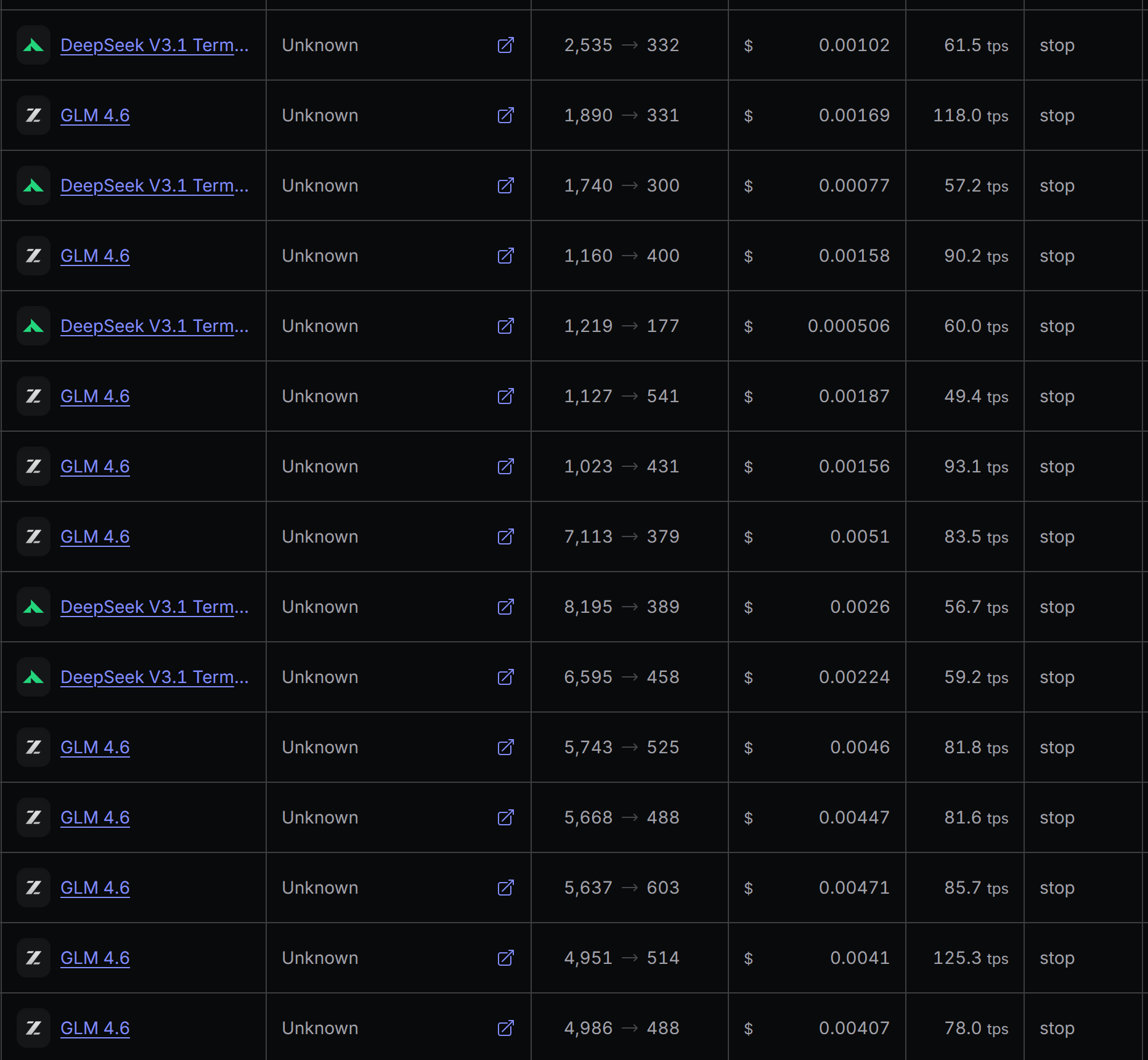Select the '56.7 tps' speed value
This screenshot has width=1148, height=1060.
pos(976,607)
